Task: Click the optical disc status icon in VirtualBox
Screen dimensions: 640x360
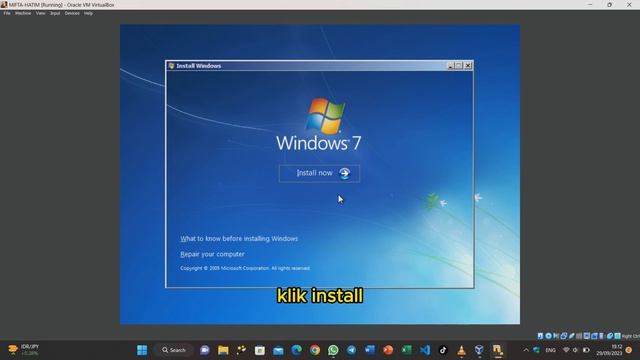Action: click(x=548, y=336)
